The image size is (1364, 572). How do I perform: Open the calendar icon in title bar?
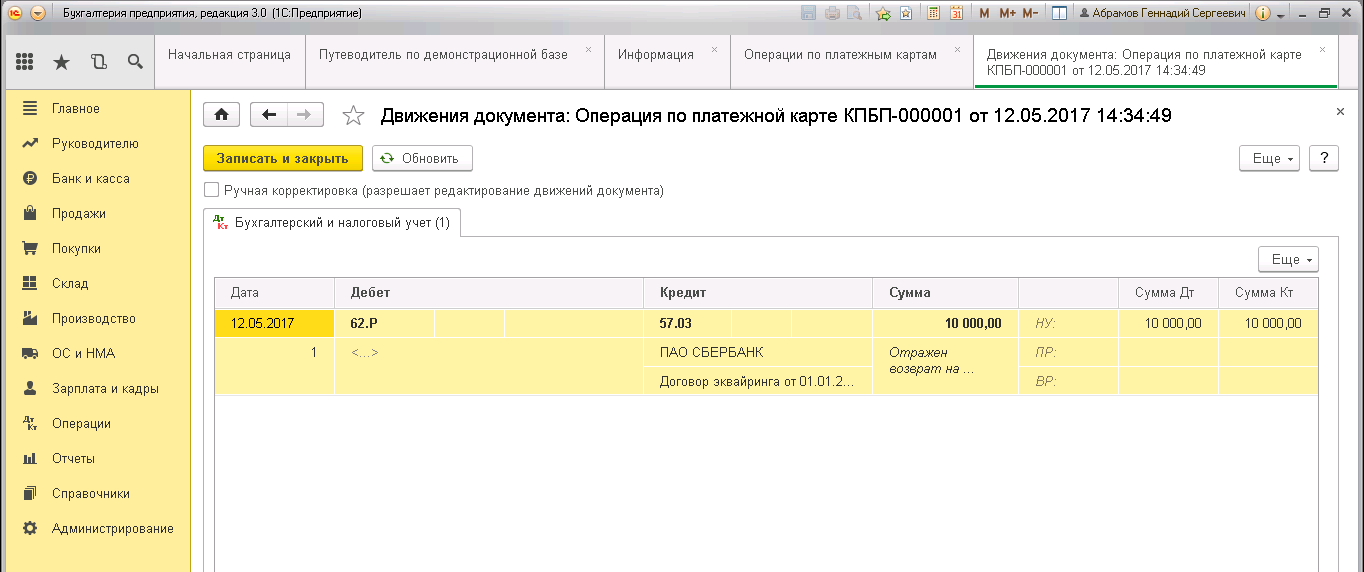click(x=956, y=13)
